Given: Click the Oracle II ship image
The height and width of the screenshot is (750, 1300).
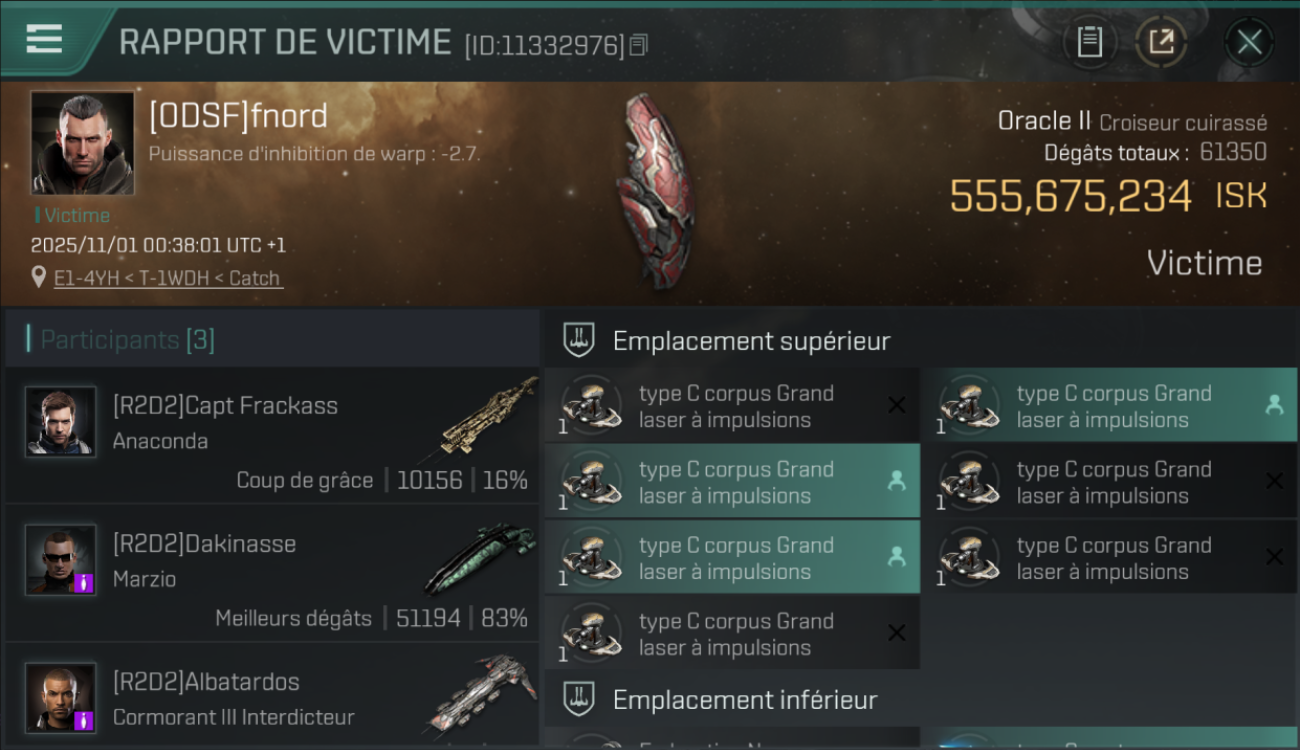Looking at the screenshot, I should coord(657,191).
